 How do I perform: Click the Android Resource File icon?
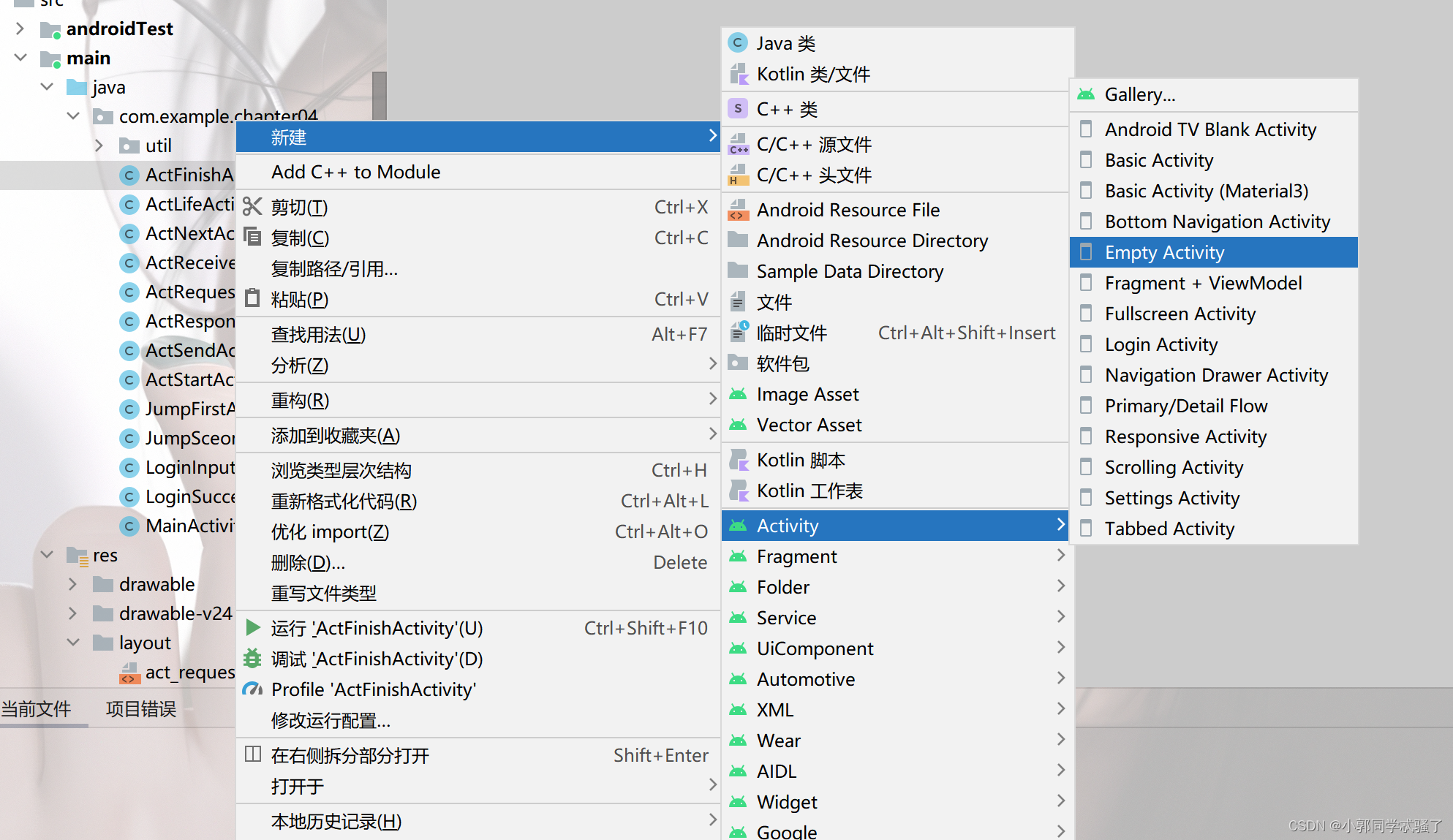point(739,210)
